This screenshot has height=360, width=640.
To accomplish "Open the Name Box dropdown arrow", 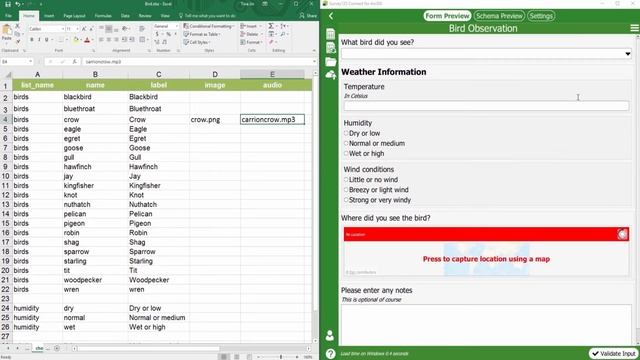I will pos(30,62).
